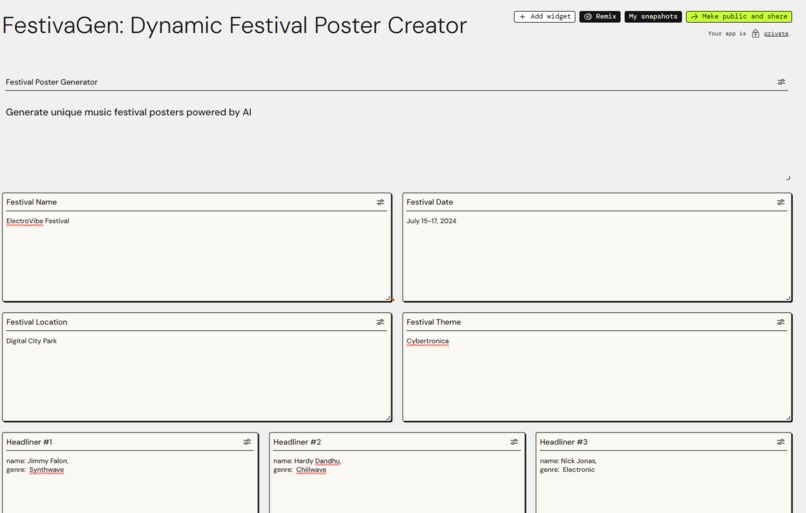The width and height of the screenshot is (806, 513).
Task: Open settings icon of Festival Location widget
Action: point(380,322)
